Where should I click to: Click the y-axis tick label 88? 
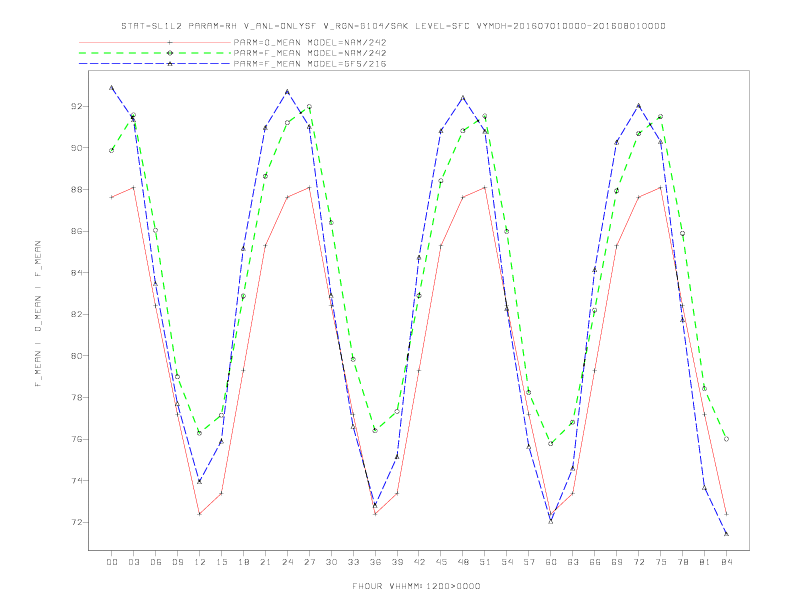pyautogui.click(x=76, y=190)
